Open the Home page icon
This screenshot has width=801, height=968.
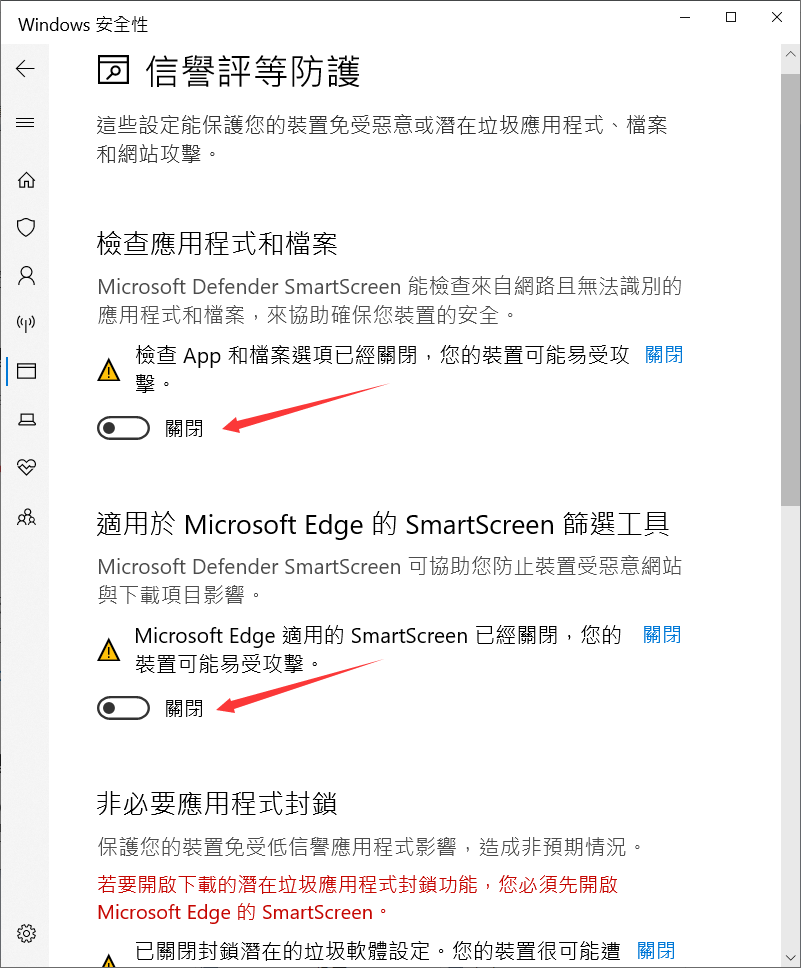[26, 180]
